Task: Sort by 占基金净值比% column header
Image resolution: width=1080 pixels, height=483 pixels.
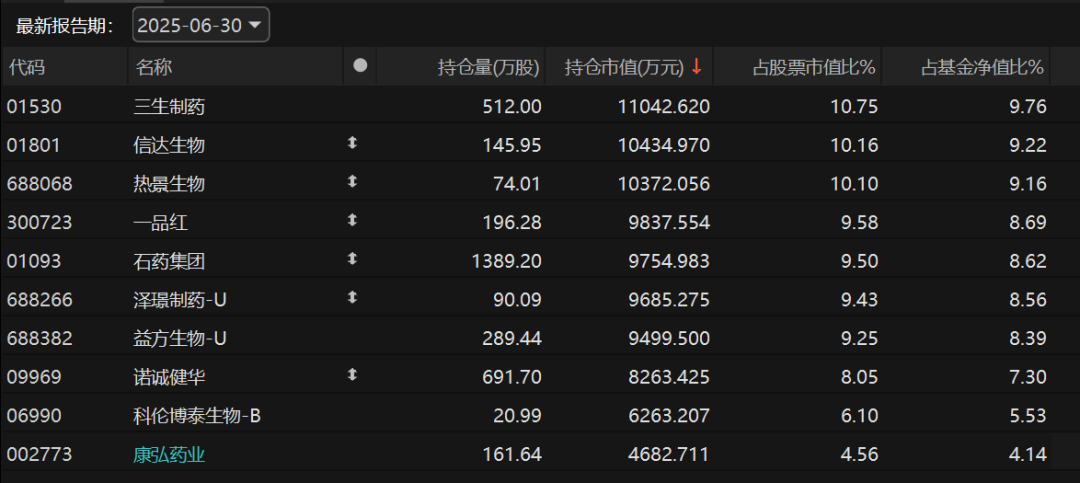Action: click(982, 67)
